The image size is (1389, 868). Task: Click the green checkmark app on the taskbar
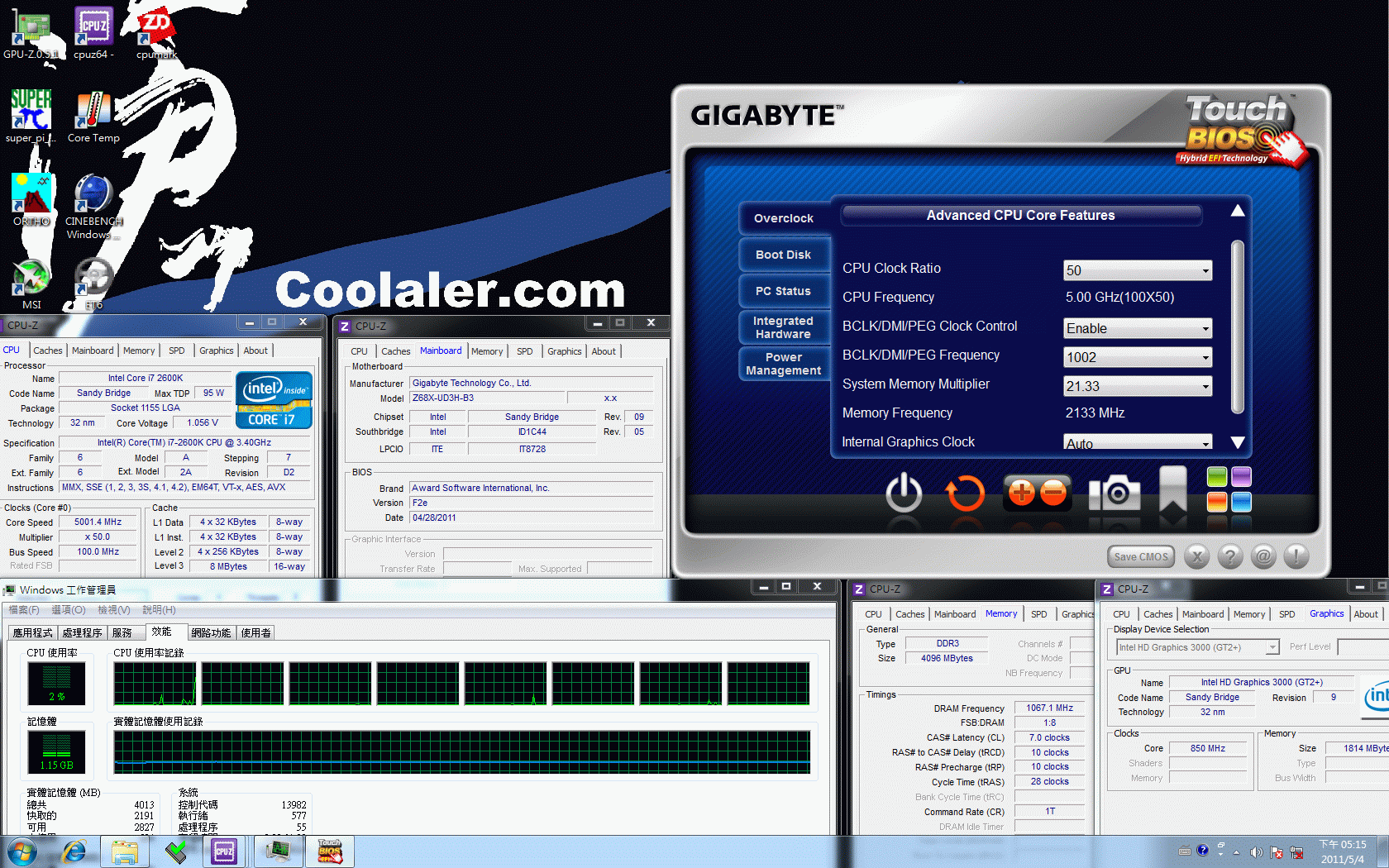coord(175,851)
